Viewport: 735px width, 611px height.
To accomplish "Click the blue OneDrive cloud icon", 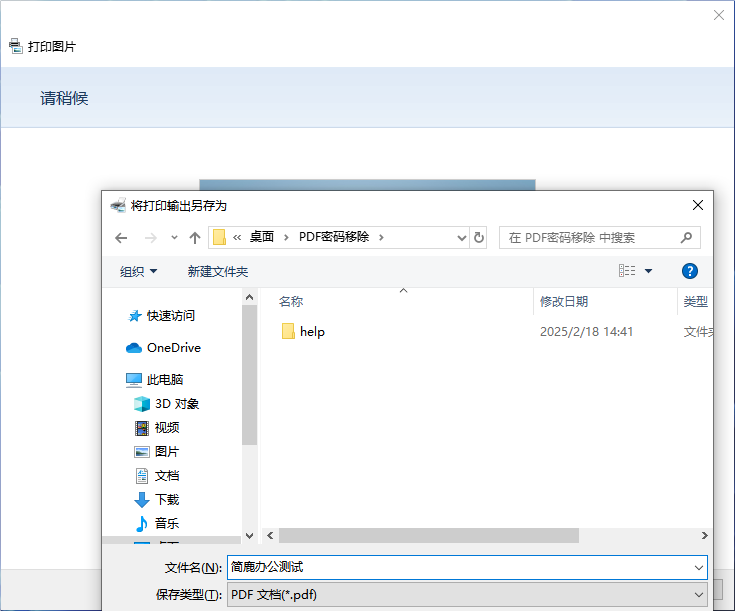I will pos(134,348).
